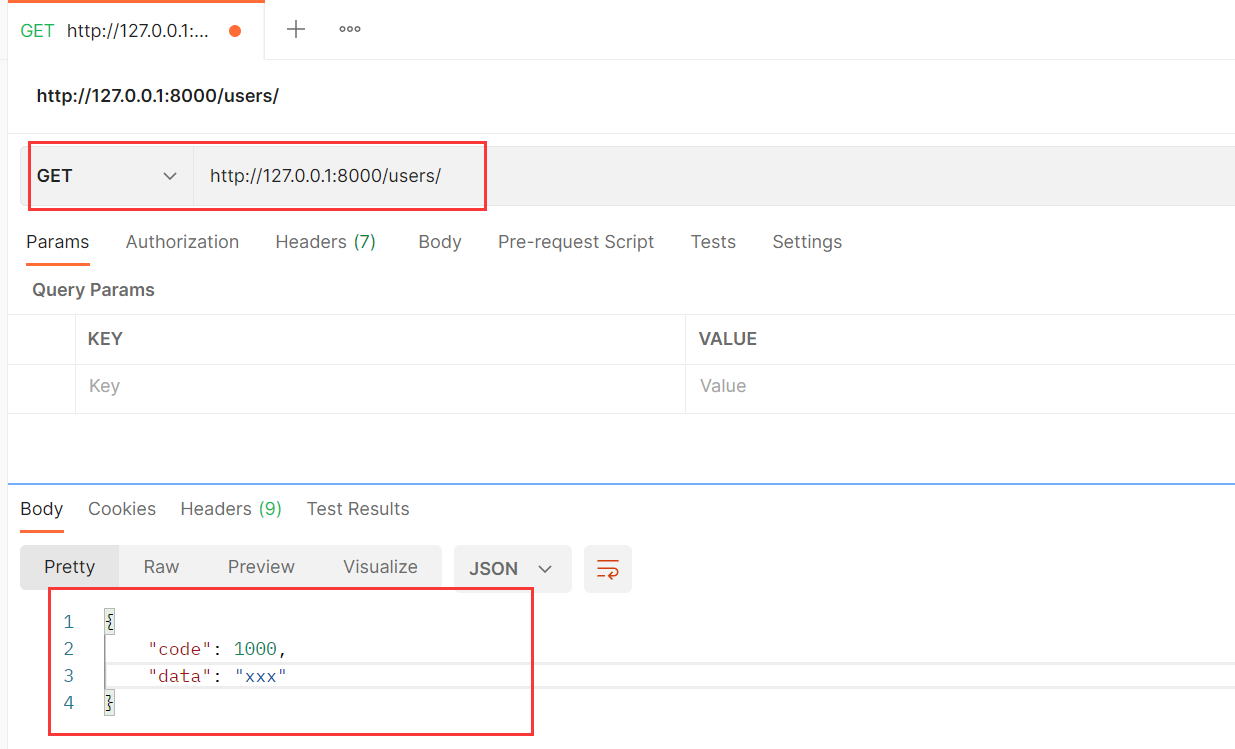Open Pre-request Script tab
1235x749 pixels.
576,242
